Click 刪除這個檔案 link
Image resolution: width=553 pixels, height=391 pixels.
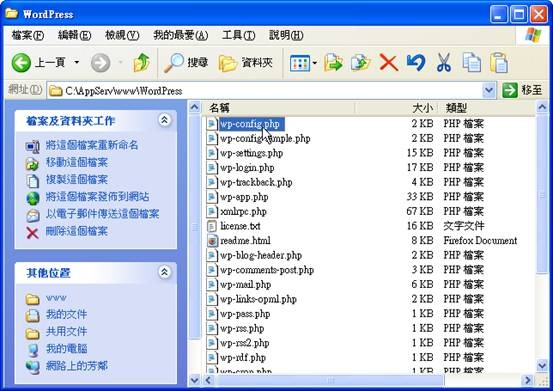point(77,231)
